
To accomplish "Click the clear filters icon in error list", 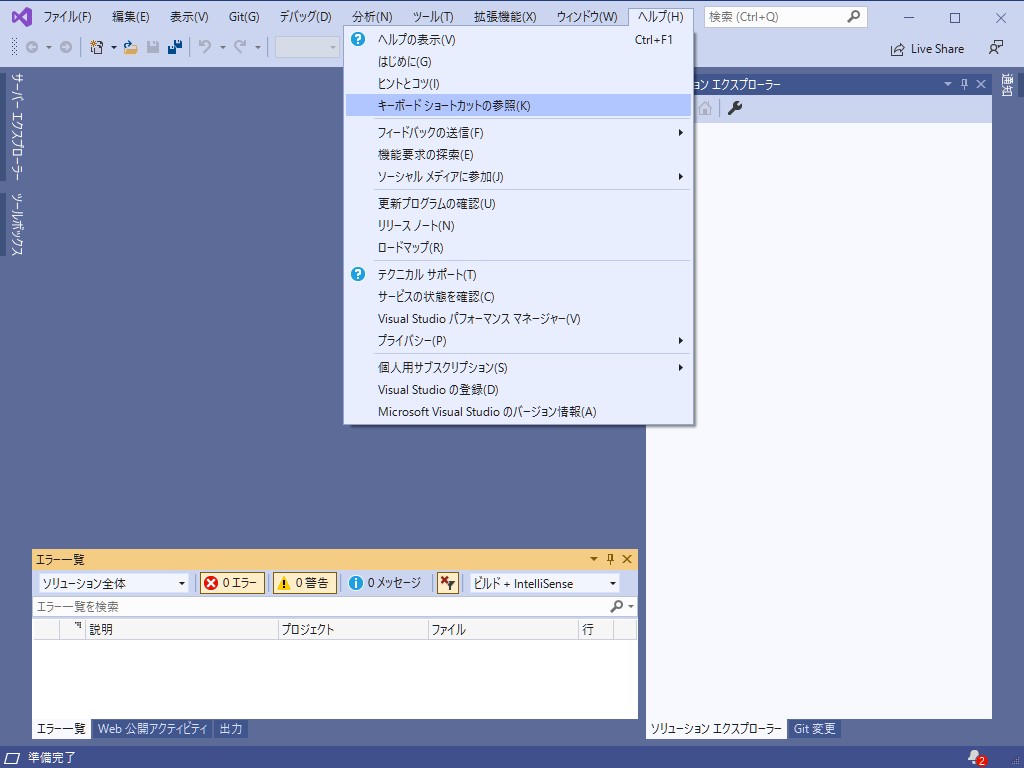I will 447,583.
